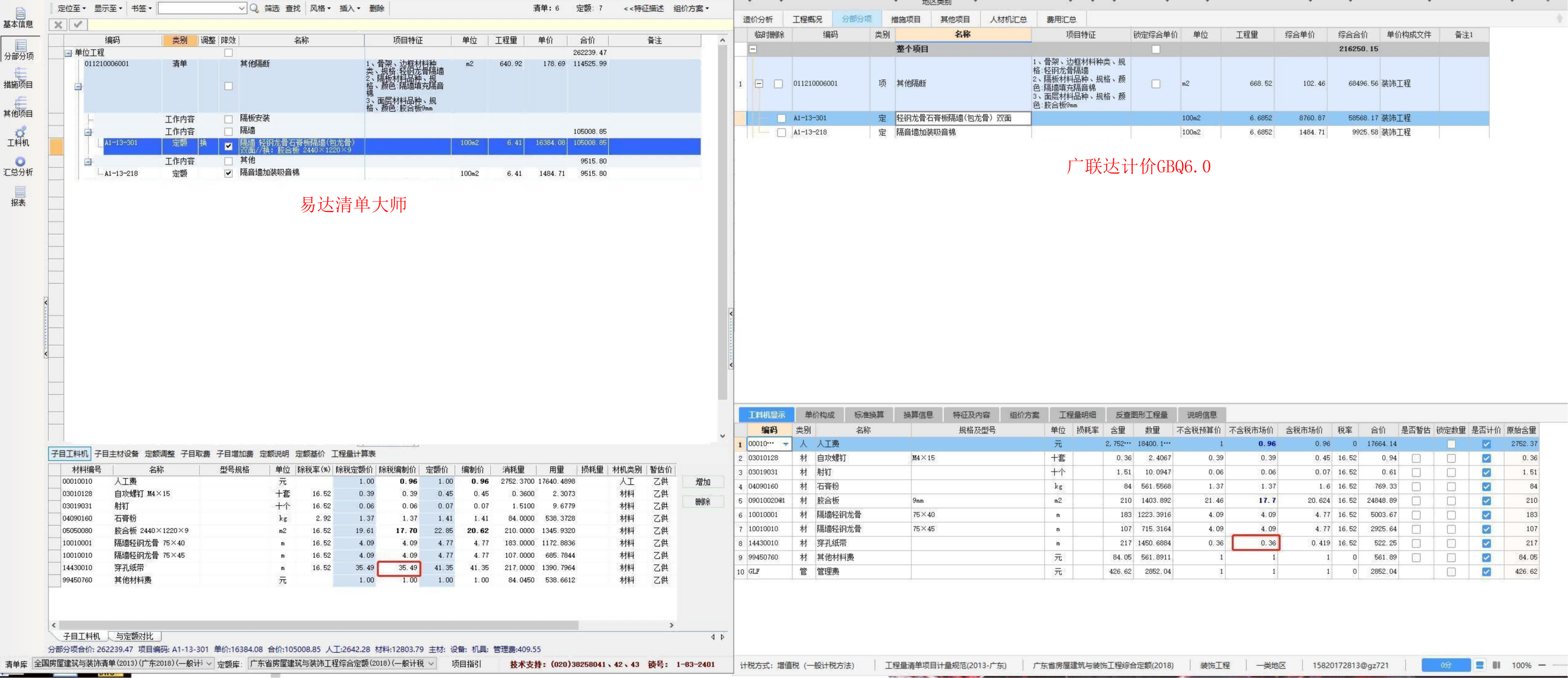Open the 定额库 selection combo box
The width and height of the screenshot is (1568, 678).
point(342,663)
